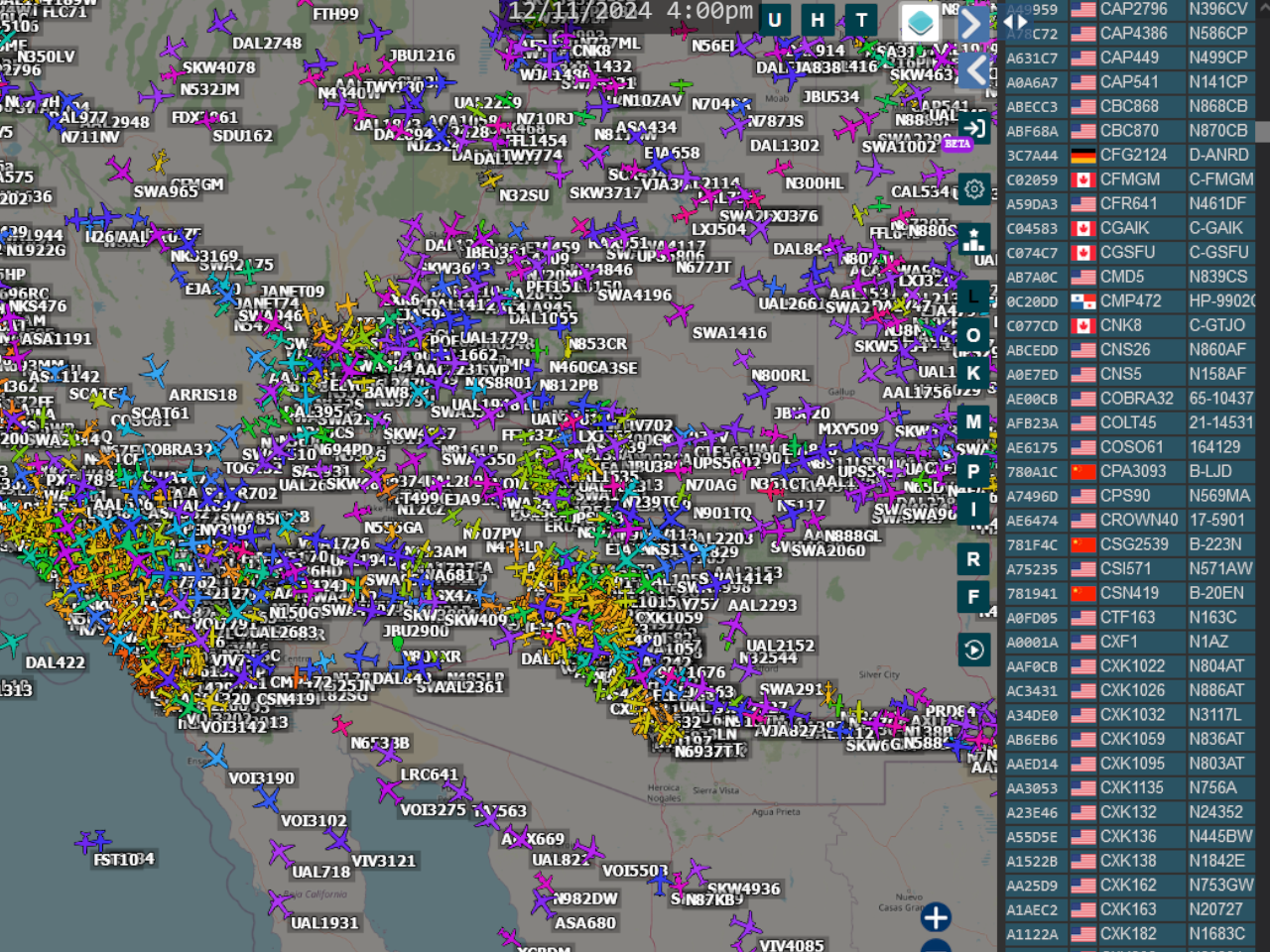The height and width of the screenshot is (952, 1270).
Task: Click the SWA1416 aircraft label on map
Action: click(x=730, y=333)
